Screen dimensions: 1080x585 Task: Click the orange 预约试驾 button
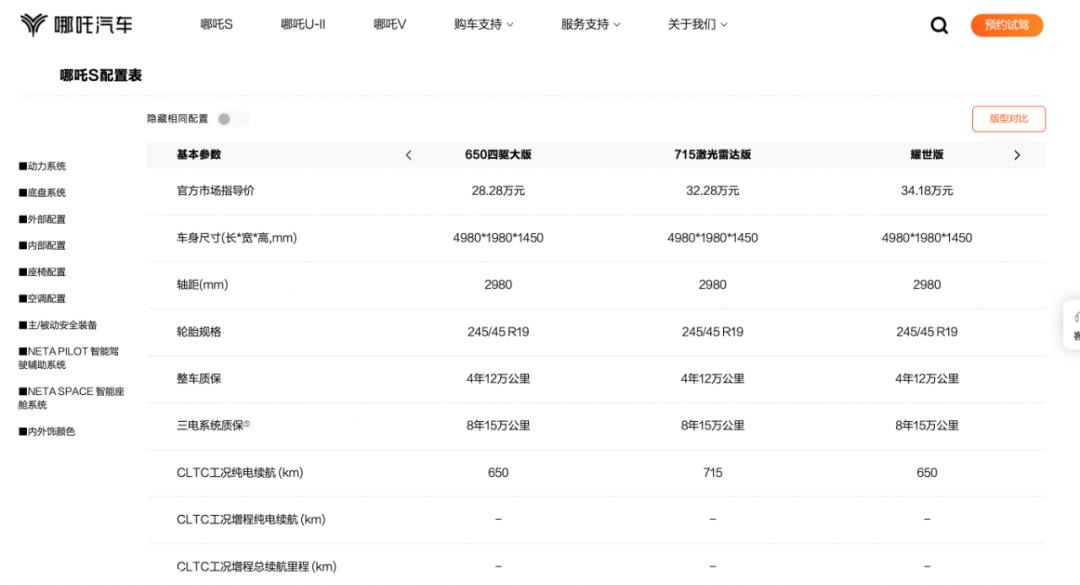coord(1007,25)
